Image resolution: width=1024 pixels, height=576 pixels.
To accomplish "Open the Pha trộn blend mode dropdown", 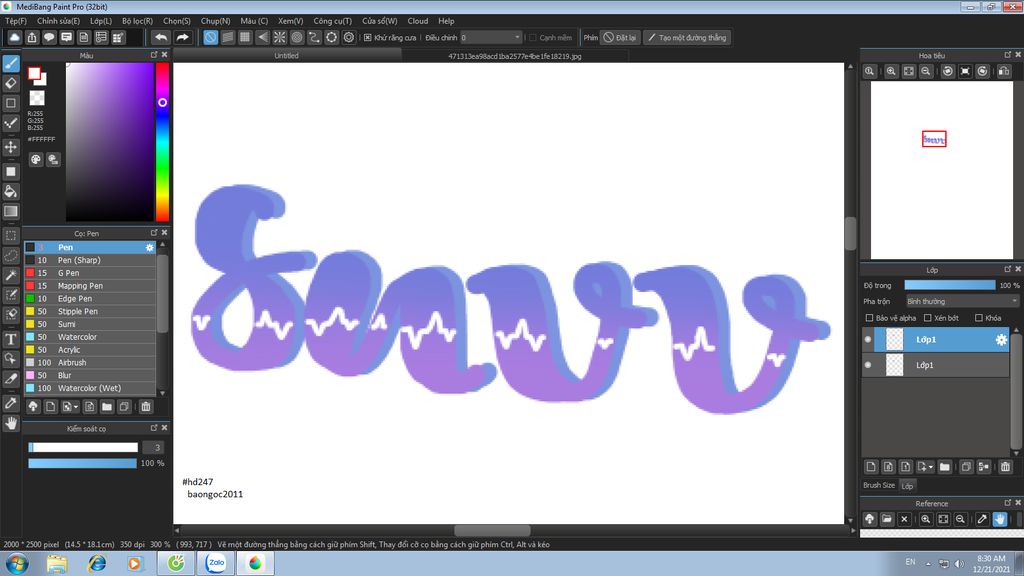I will [x=961, y=301].
